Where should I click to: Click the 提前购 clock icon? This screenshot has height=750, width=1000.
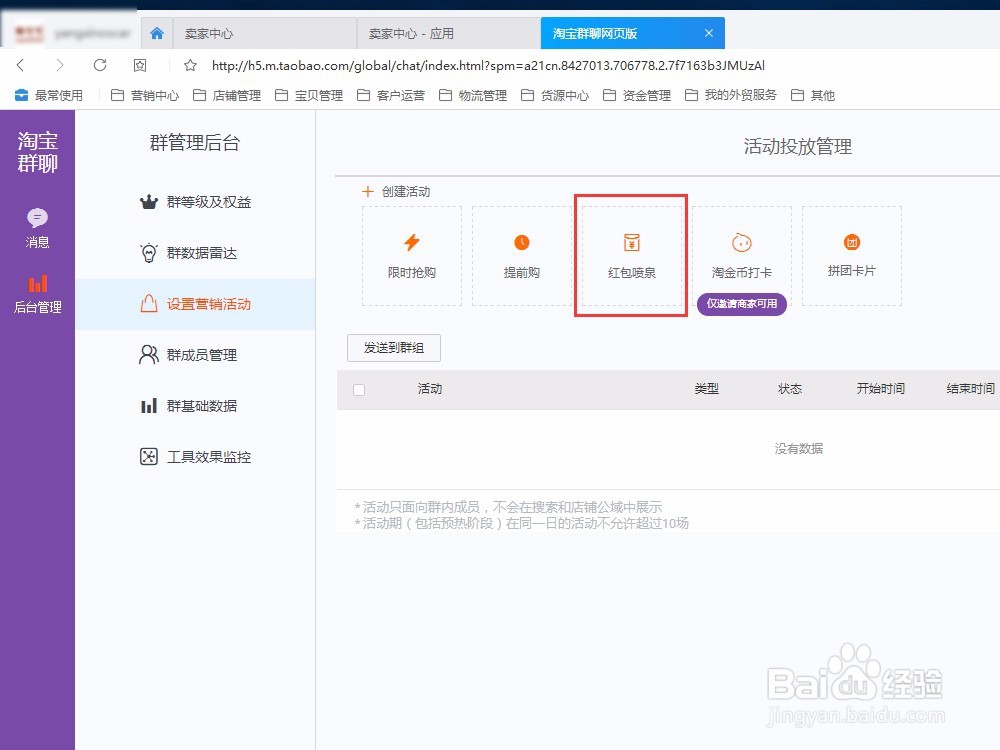click(521, 240)
